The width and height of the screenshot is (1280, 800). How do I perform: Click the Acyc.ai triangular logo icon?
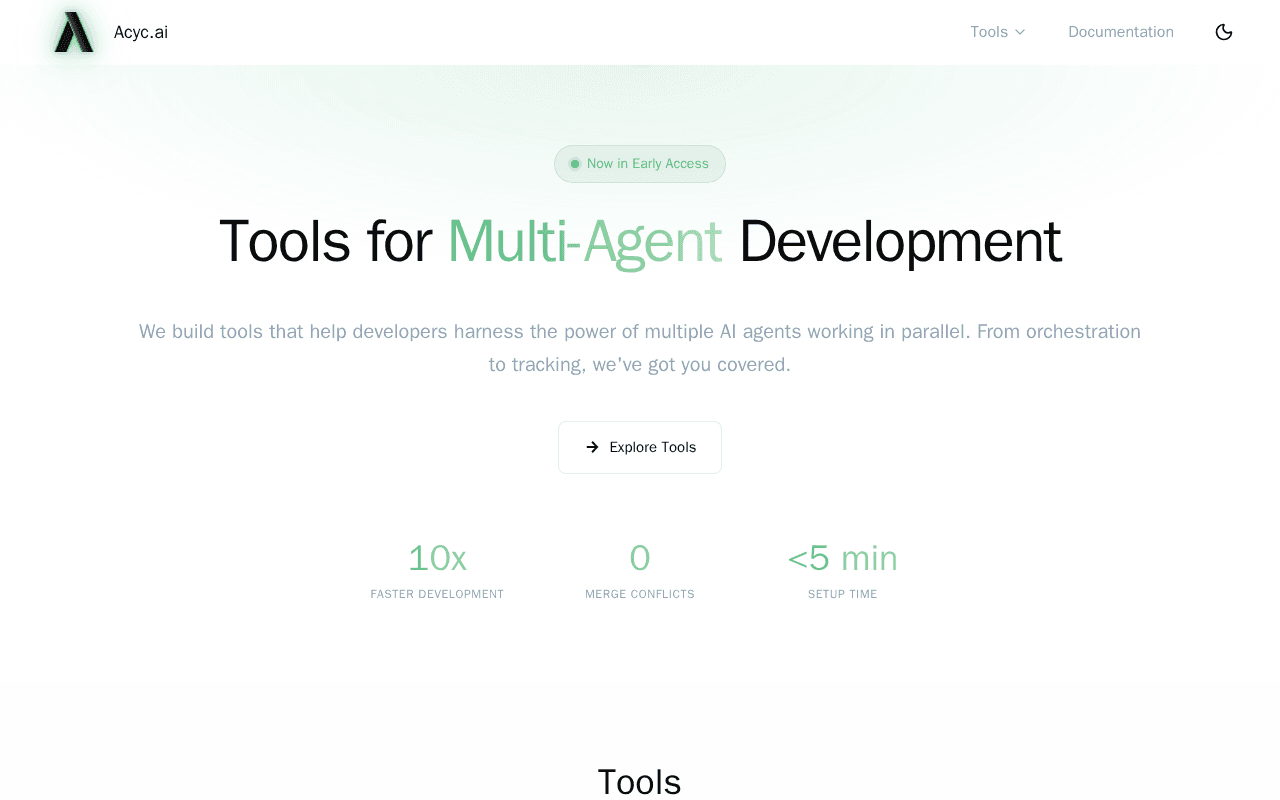tap(74, 32)
